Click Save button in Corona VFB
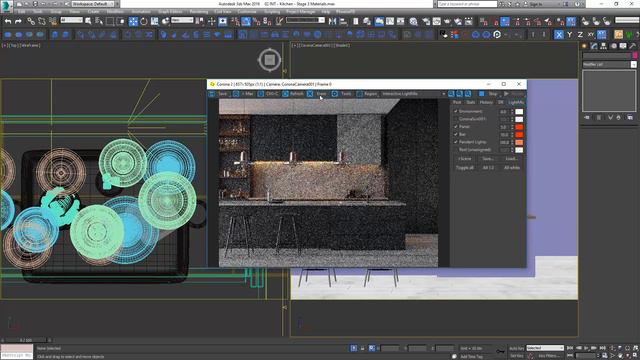 (x=219, y=94)
